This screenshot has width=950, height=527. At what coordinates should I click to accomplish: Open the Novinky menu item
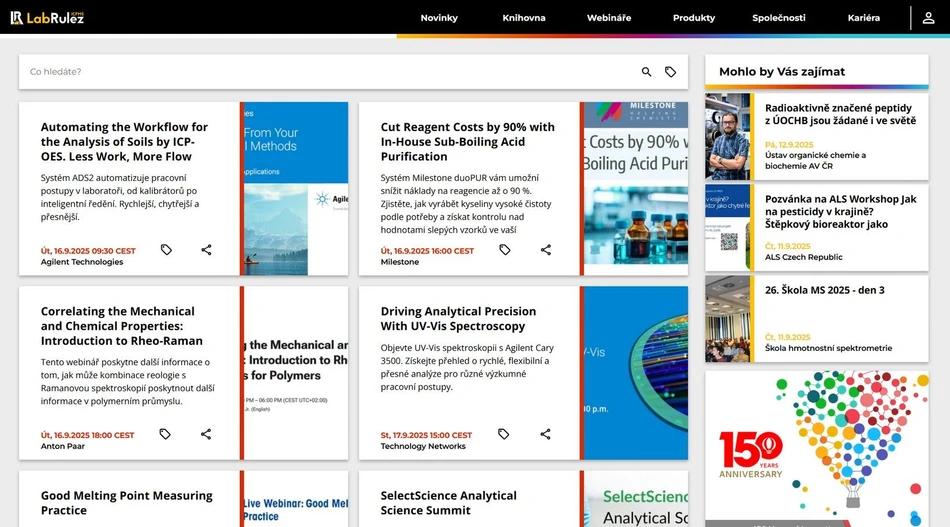tap(439, 18)
